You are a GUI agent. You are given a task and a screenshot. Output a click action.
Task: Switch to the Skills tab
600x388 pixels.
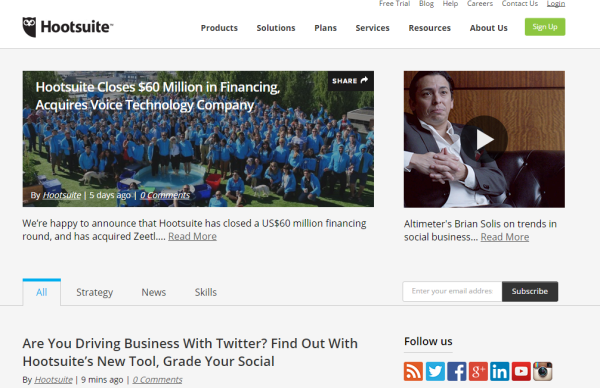pos(206,292)
